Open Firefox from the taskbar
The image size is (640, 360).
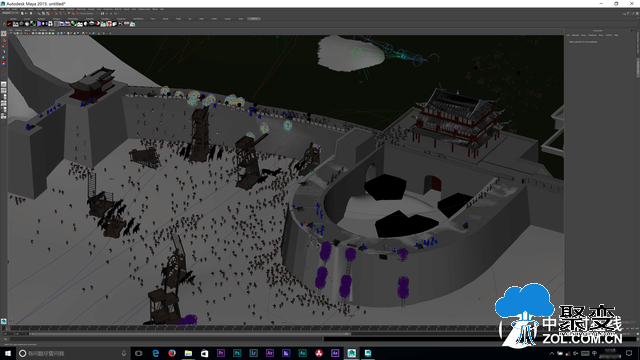[x=172, y=353]
